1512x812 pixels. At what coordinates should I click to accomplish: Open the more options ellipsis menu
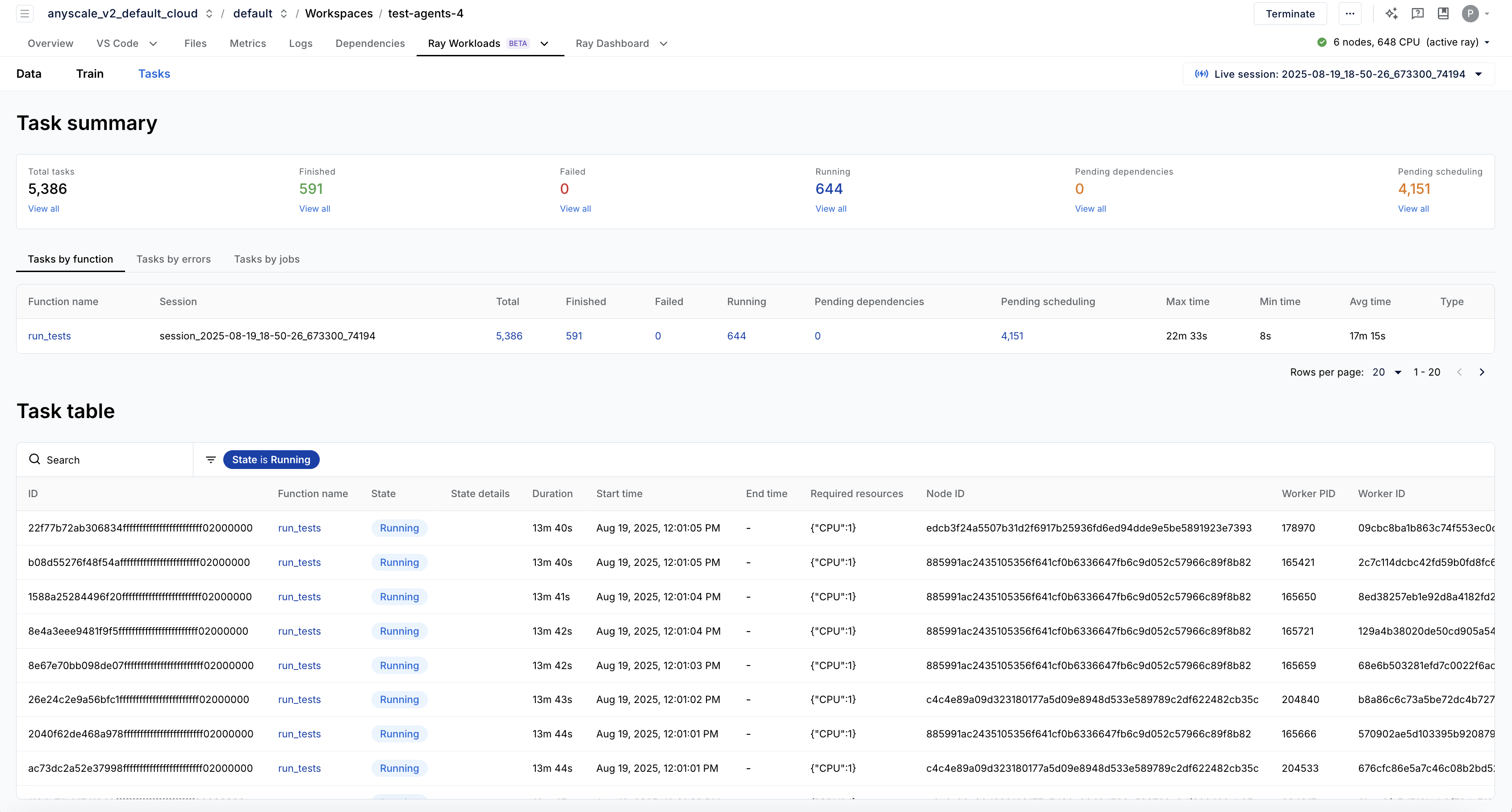[1351, 13]
